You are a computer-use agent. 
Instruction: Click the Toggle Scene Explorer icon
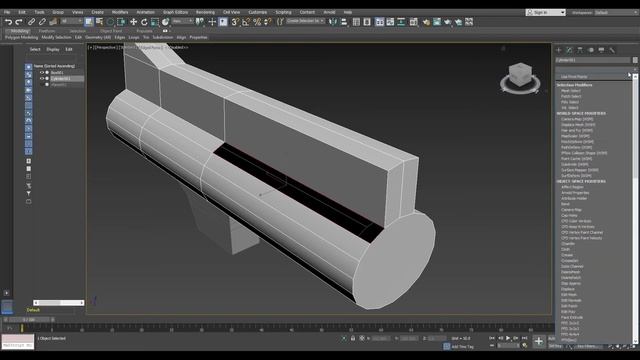[x=356, y=22]
